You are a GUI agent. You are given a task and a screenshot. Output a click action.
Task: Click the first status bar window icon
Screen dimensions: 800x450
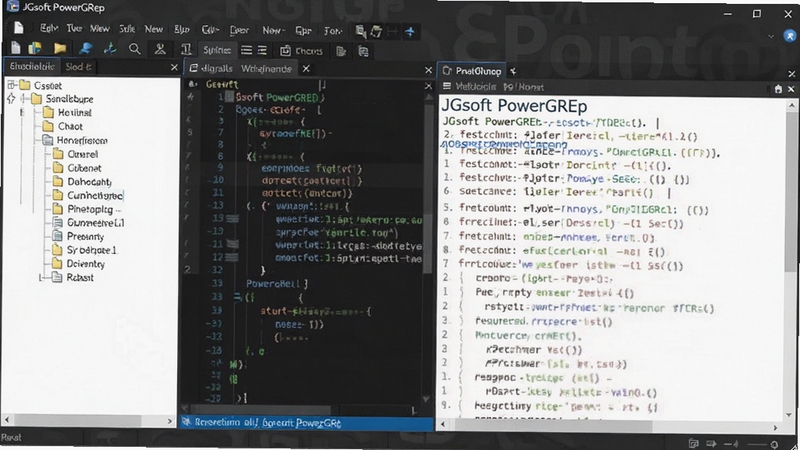[x=693, y=443]
